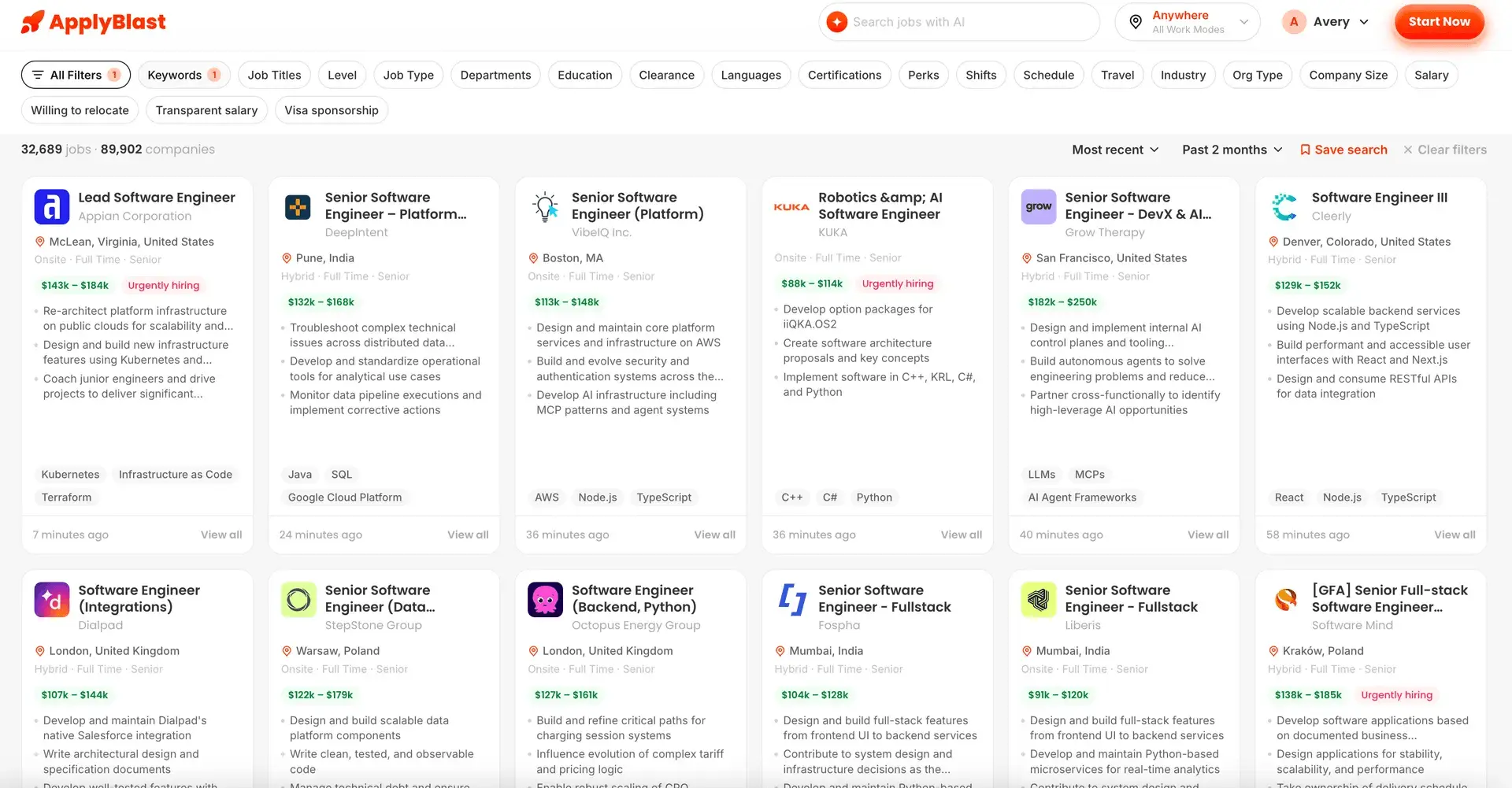
Task: Click the Kubernetes skill tag
Action: point(70,475)
